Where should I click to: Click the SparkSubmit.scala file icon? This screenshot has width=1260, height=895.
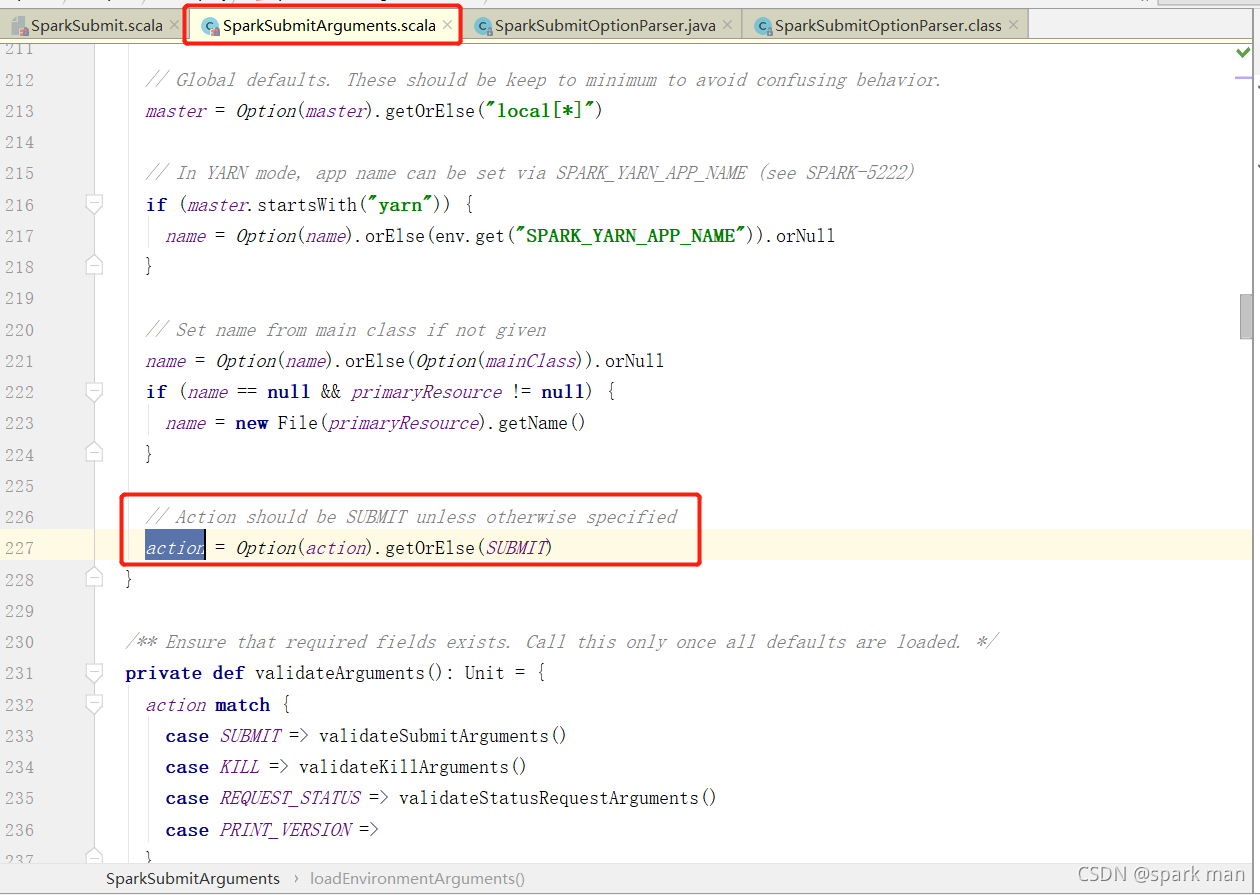coord(18,26)
